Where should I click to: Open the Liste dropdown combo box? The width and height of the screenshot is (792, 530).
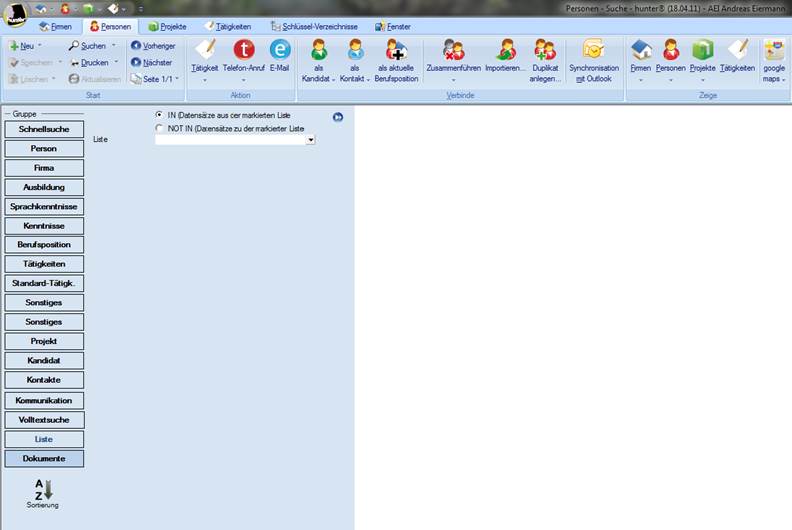(311, 141)
